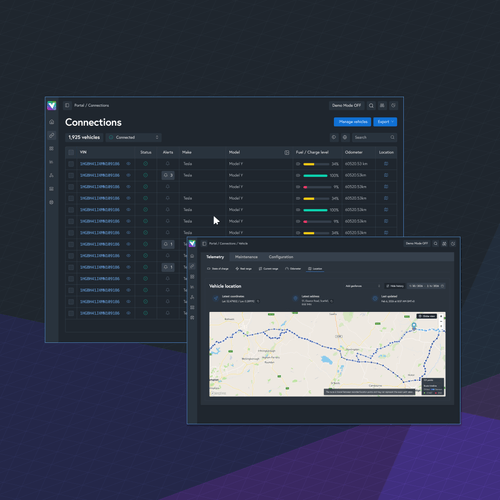Click the 34% charge bar in the first row
This screenshot has width=500, height=500.
315,164
